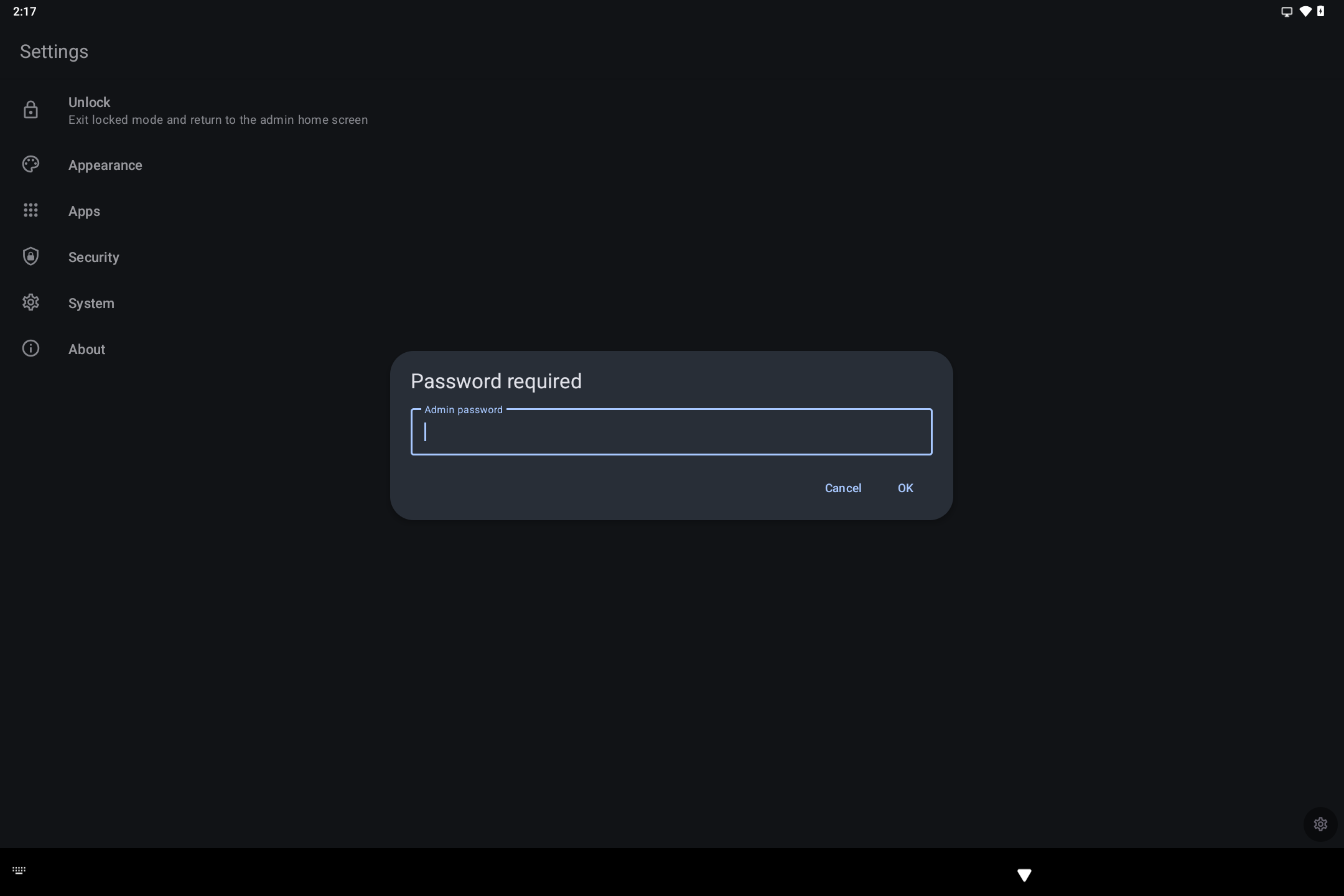The image size is (1344, 896).
Task: Click the Security shield icon
Action: tap(30, 256)
